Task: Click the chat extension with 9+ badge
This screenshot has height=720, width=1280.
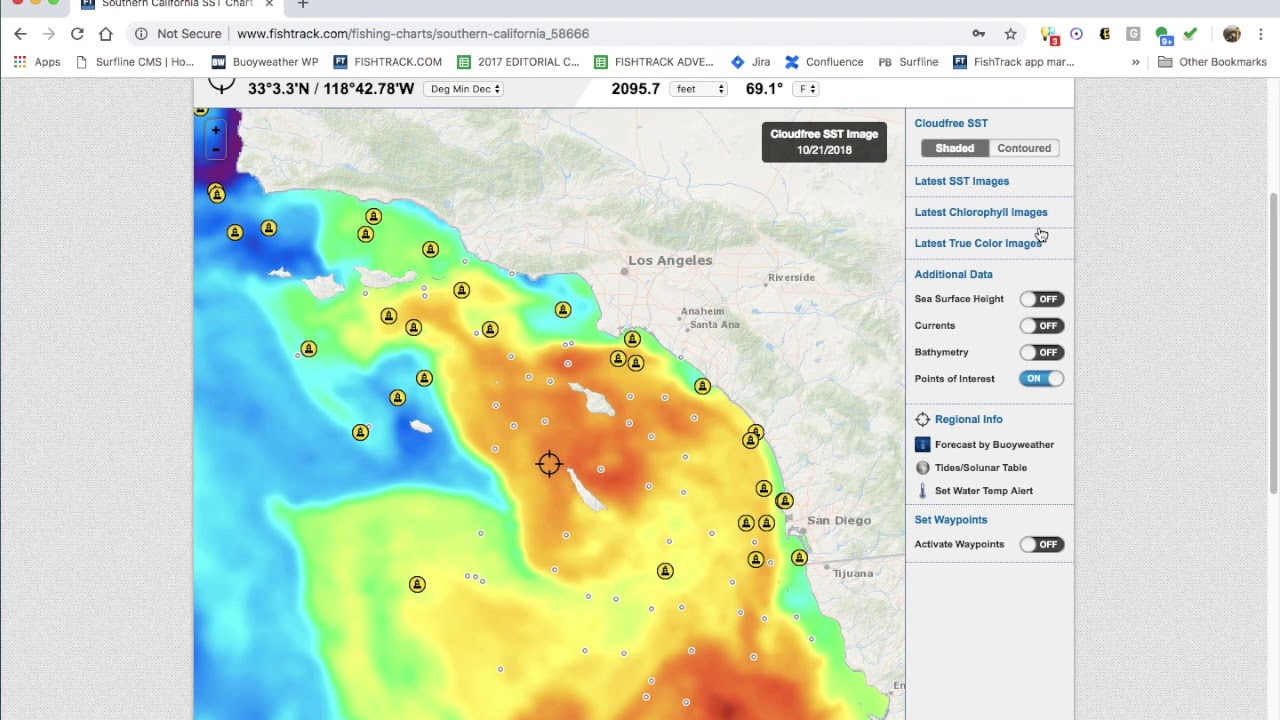Action: [x=1164, y=35]
